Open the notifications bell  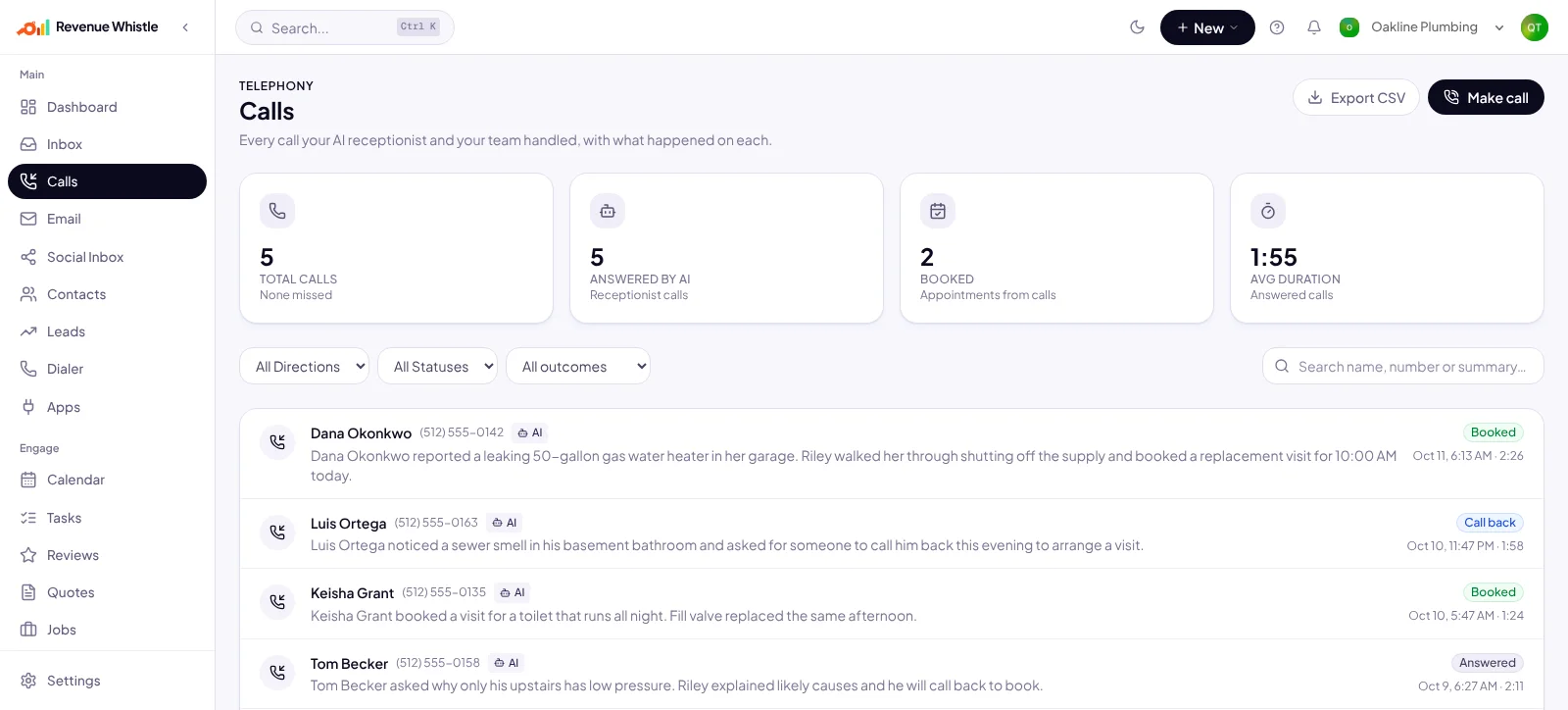[x=1314, y=27]
